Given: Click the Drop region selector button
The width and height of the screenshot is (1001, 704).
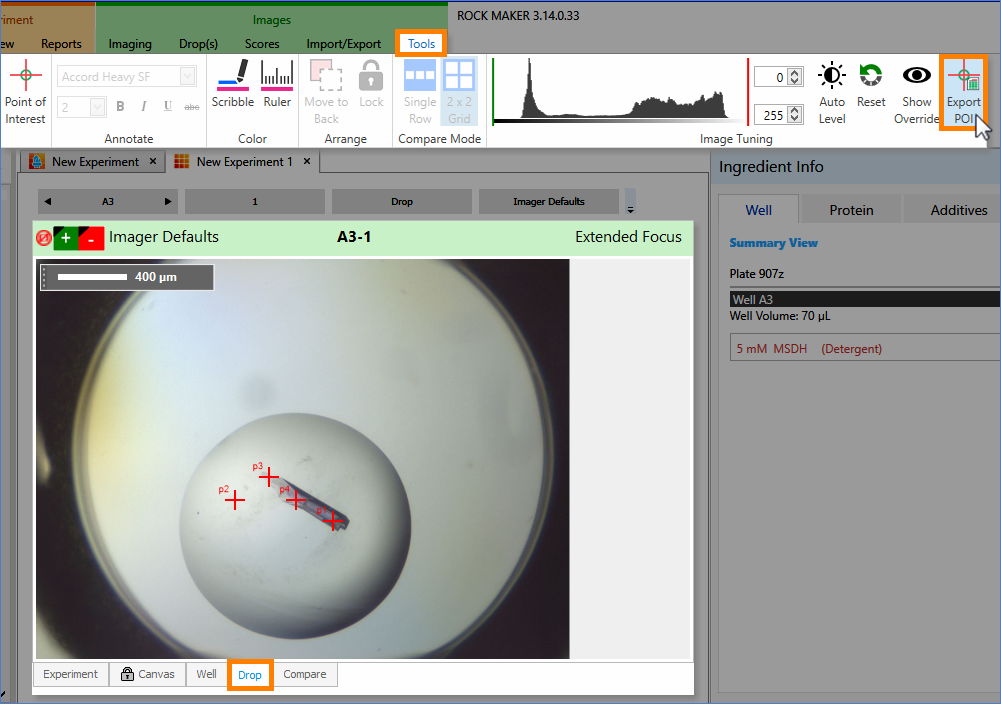Looking at the screenshot, I should click(x=402, y=202).
